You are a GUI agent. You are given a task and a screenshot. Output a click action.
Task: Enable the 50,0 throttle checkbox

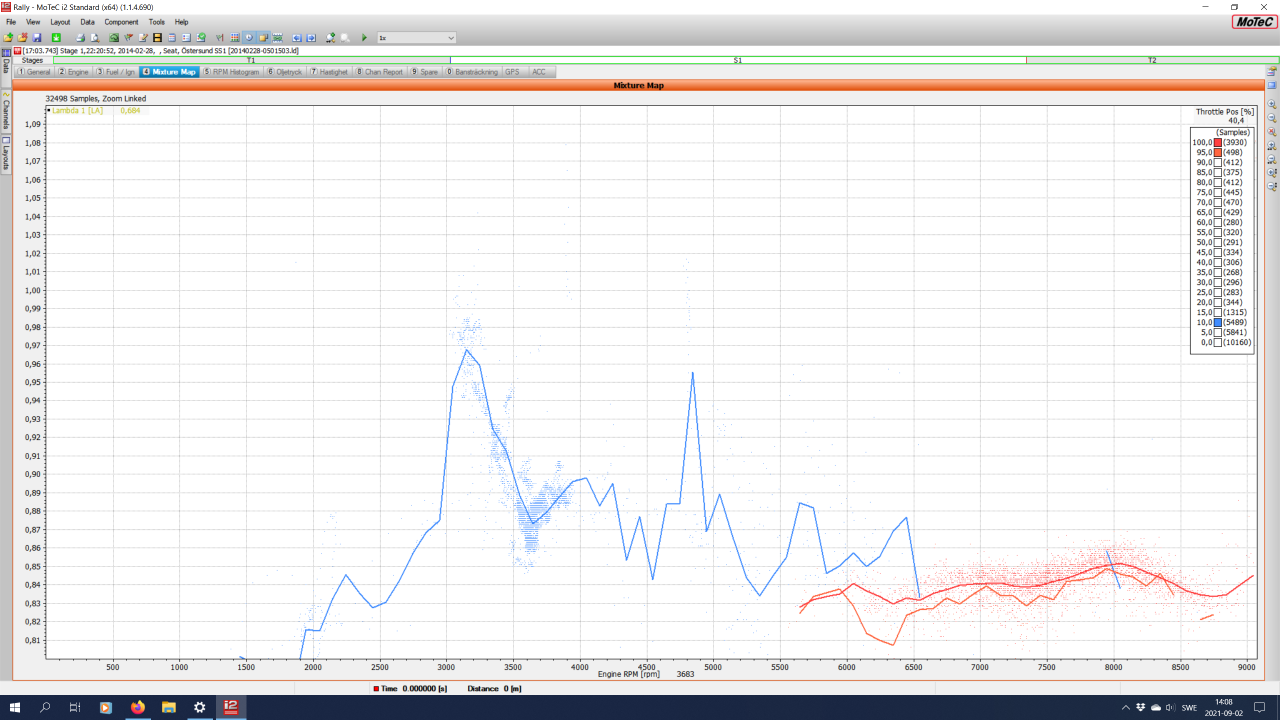(1217, 242)
